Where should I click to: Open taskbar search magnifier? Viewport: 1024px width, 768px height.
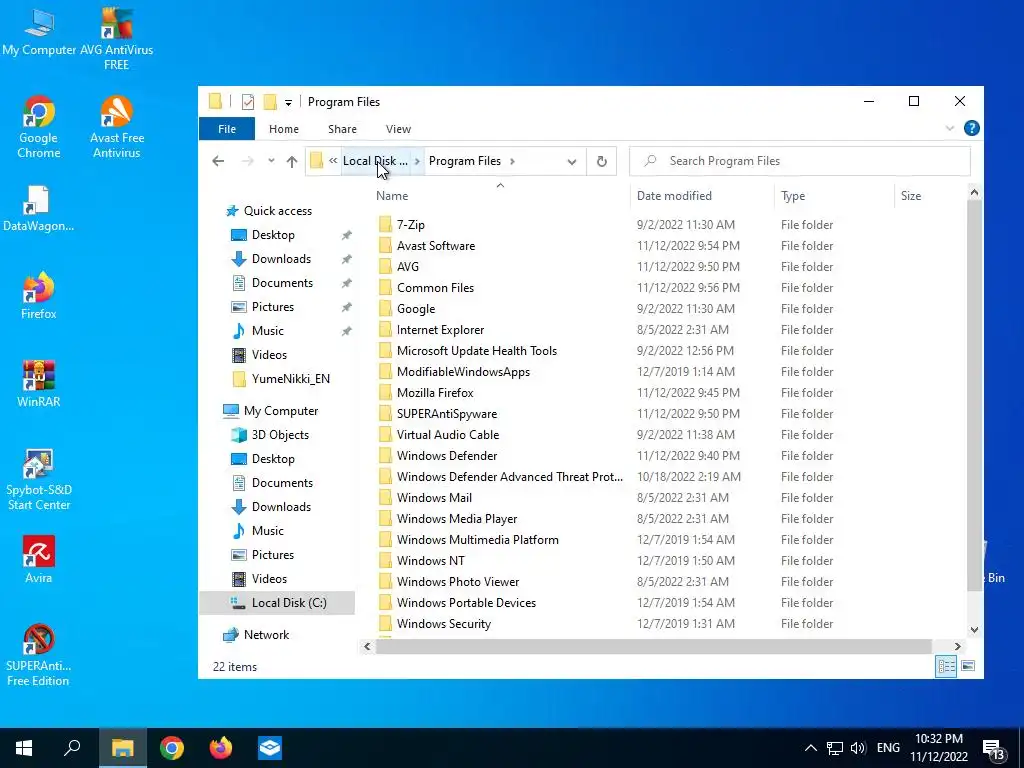point(72,748)
